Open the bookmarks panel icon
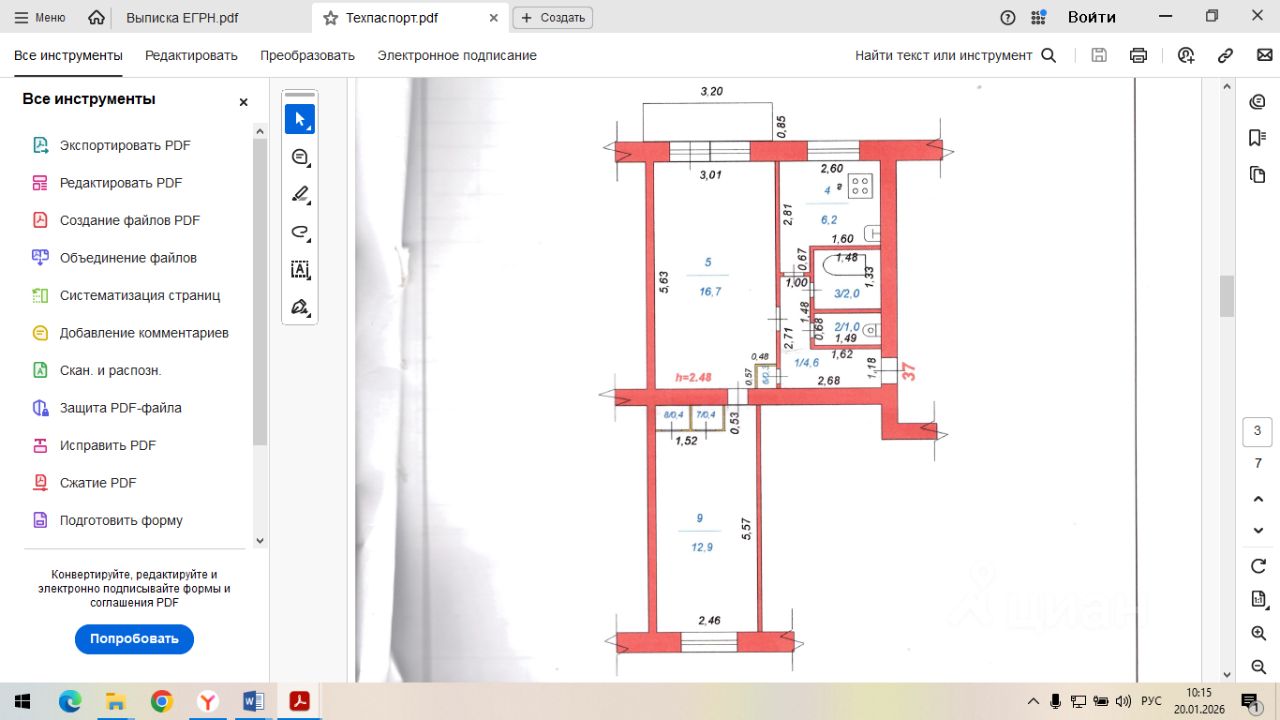Screen dimensions: 1280x720 tap(1258, 138)
